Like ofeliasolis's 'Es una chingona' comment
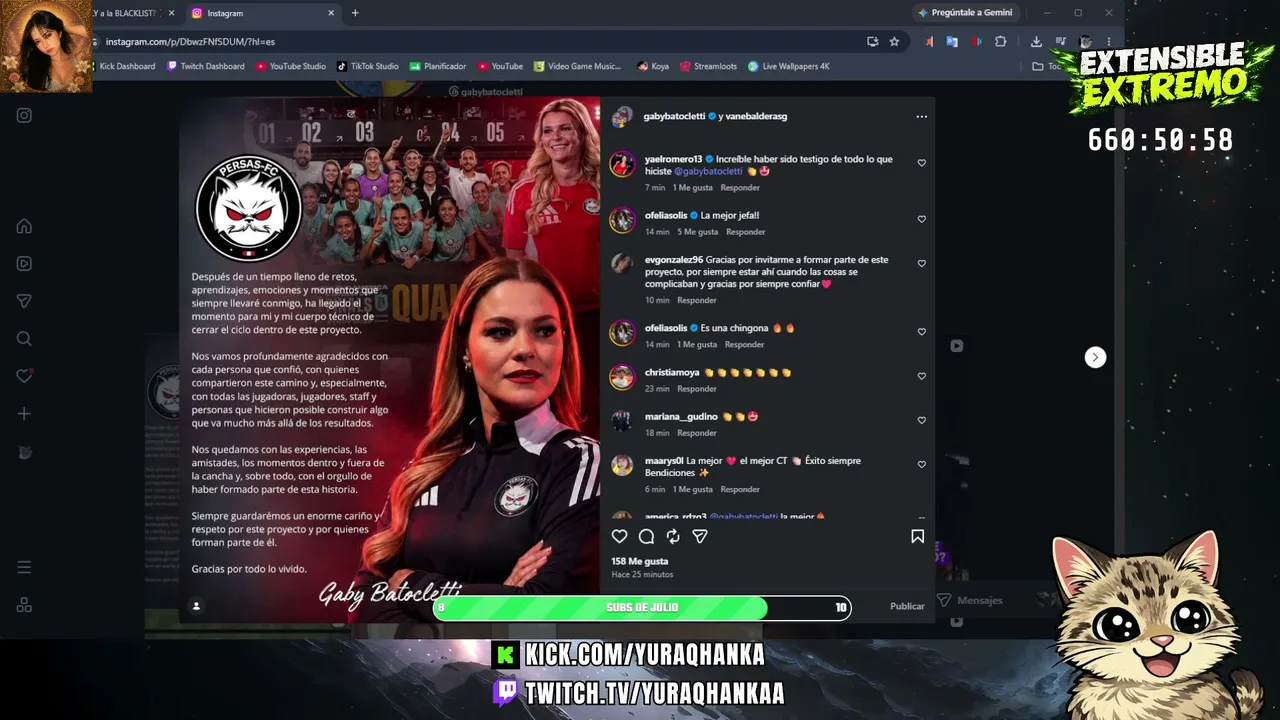This screenshot has height=720, width=1280. coord(922,332)
